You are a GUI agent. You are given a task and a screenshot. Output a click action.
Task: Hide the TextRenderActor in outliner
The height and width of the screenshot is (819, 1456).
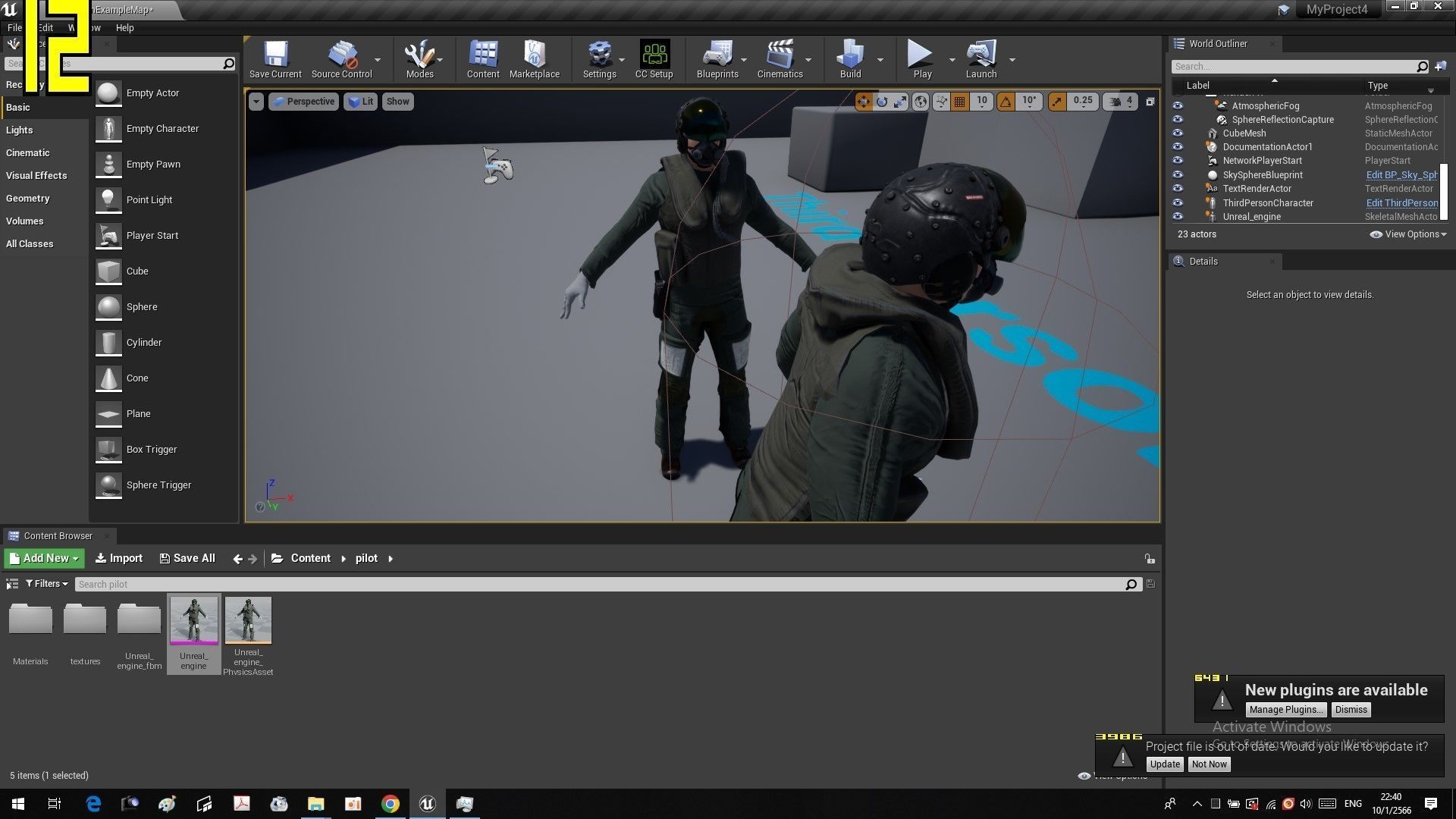[x=1178, y=189]
